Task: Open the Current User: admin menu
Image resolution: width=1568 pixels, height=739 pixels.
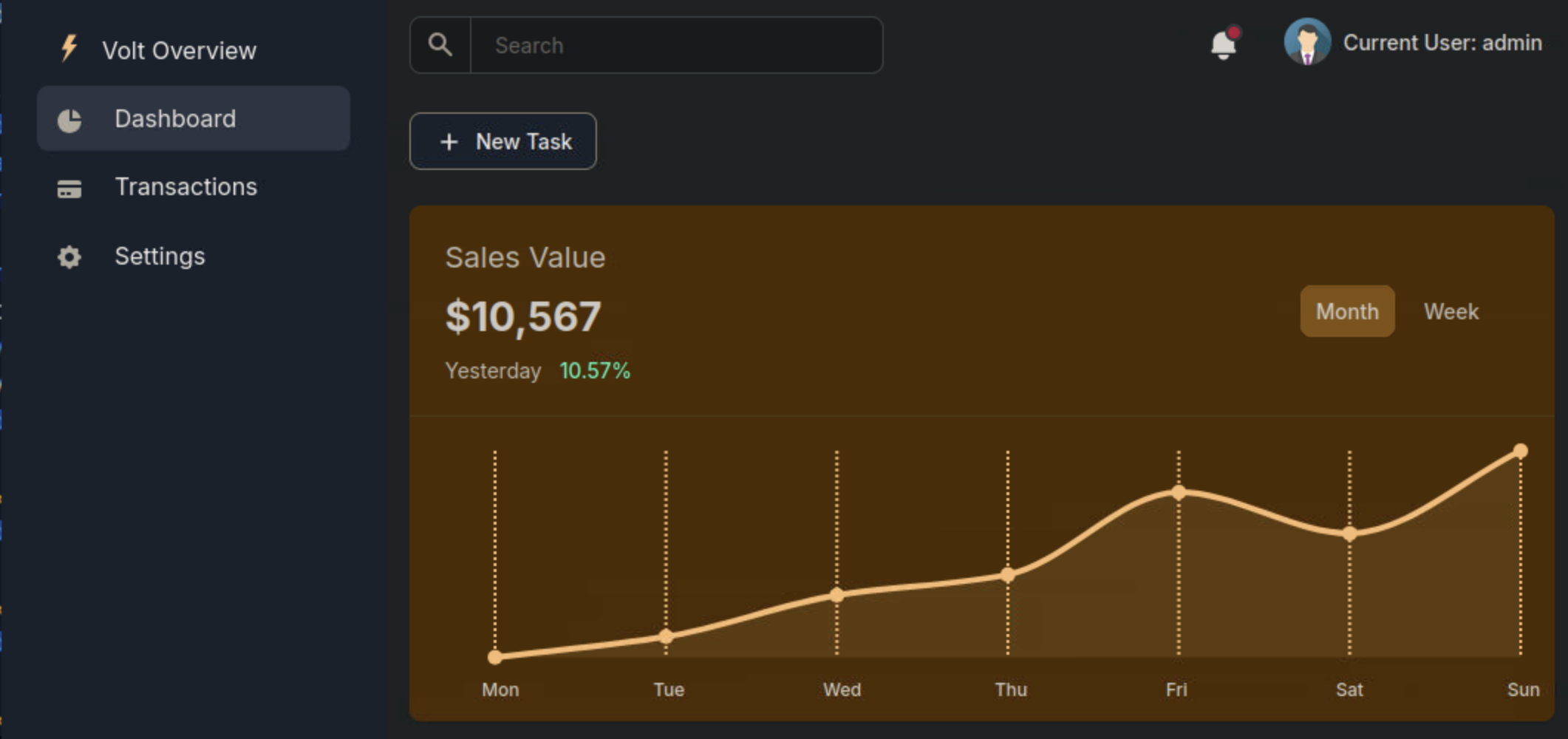Action: (1442, 43)
